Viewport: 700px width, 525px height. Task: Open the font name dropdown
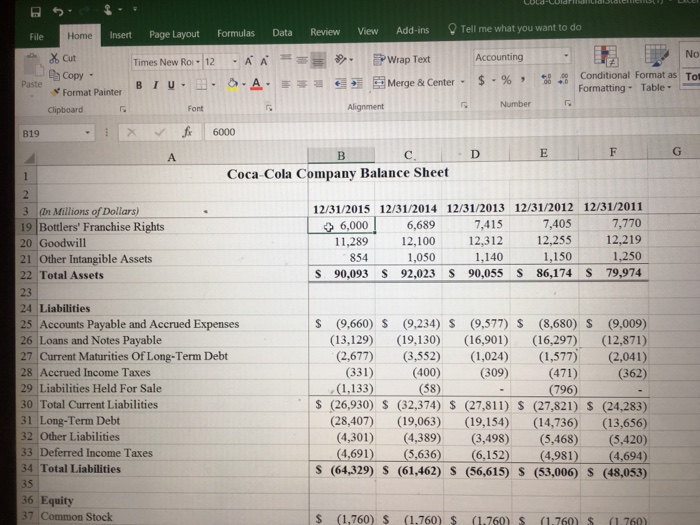point(198,62)
